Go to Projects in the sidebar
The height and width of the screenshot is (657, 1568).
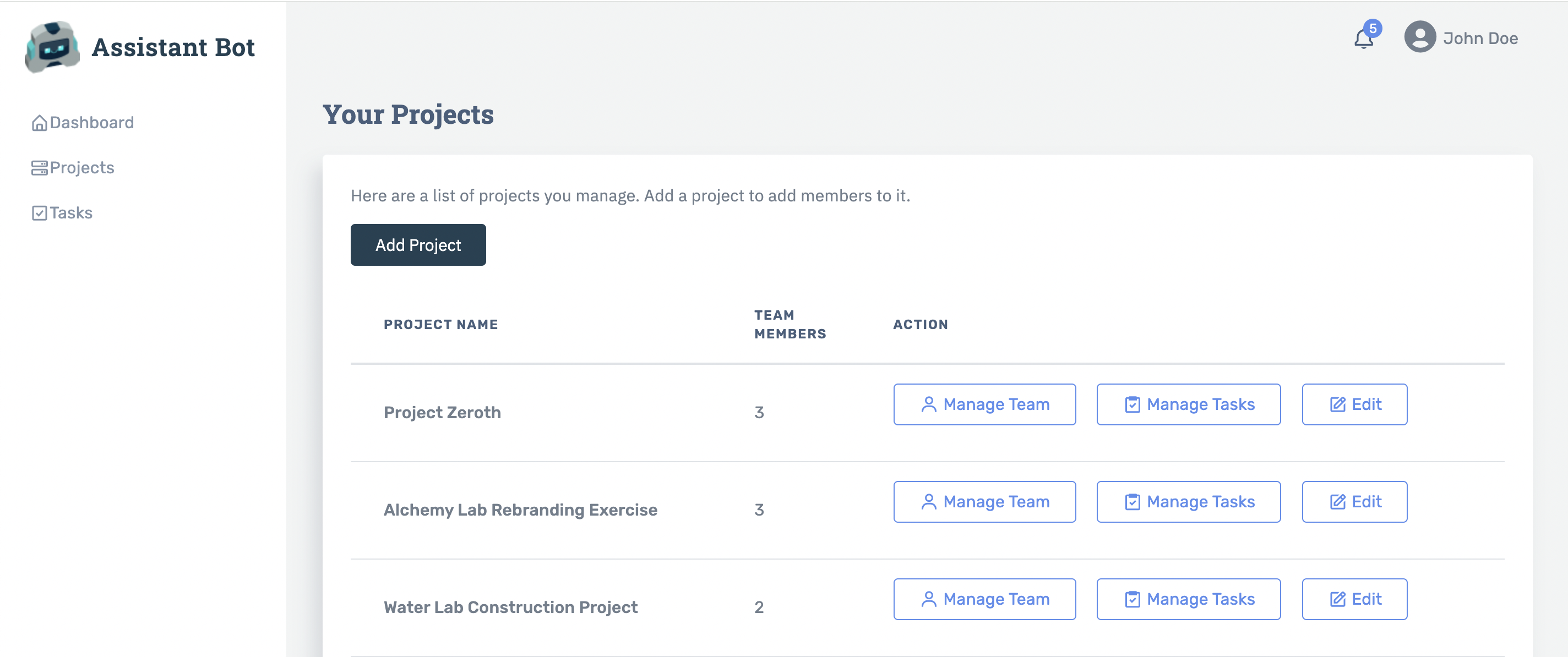73,168
